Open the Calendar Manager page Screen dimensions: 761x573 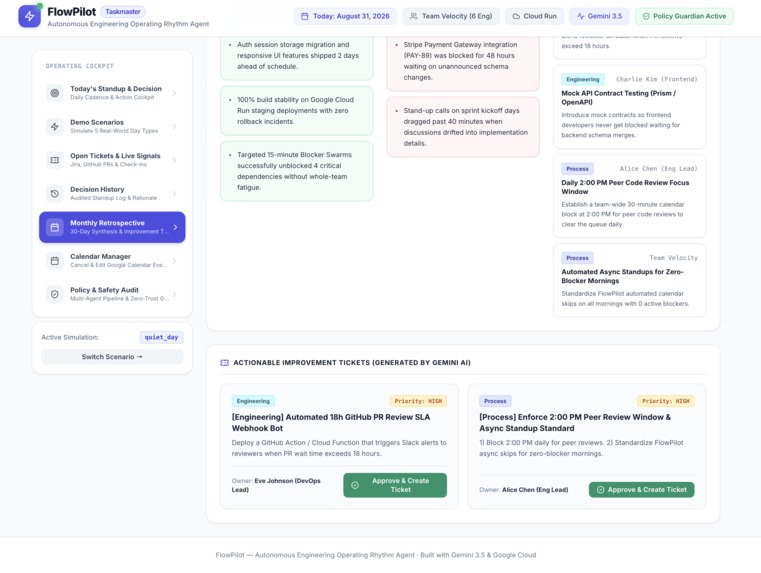(112, 261)
